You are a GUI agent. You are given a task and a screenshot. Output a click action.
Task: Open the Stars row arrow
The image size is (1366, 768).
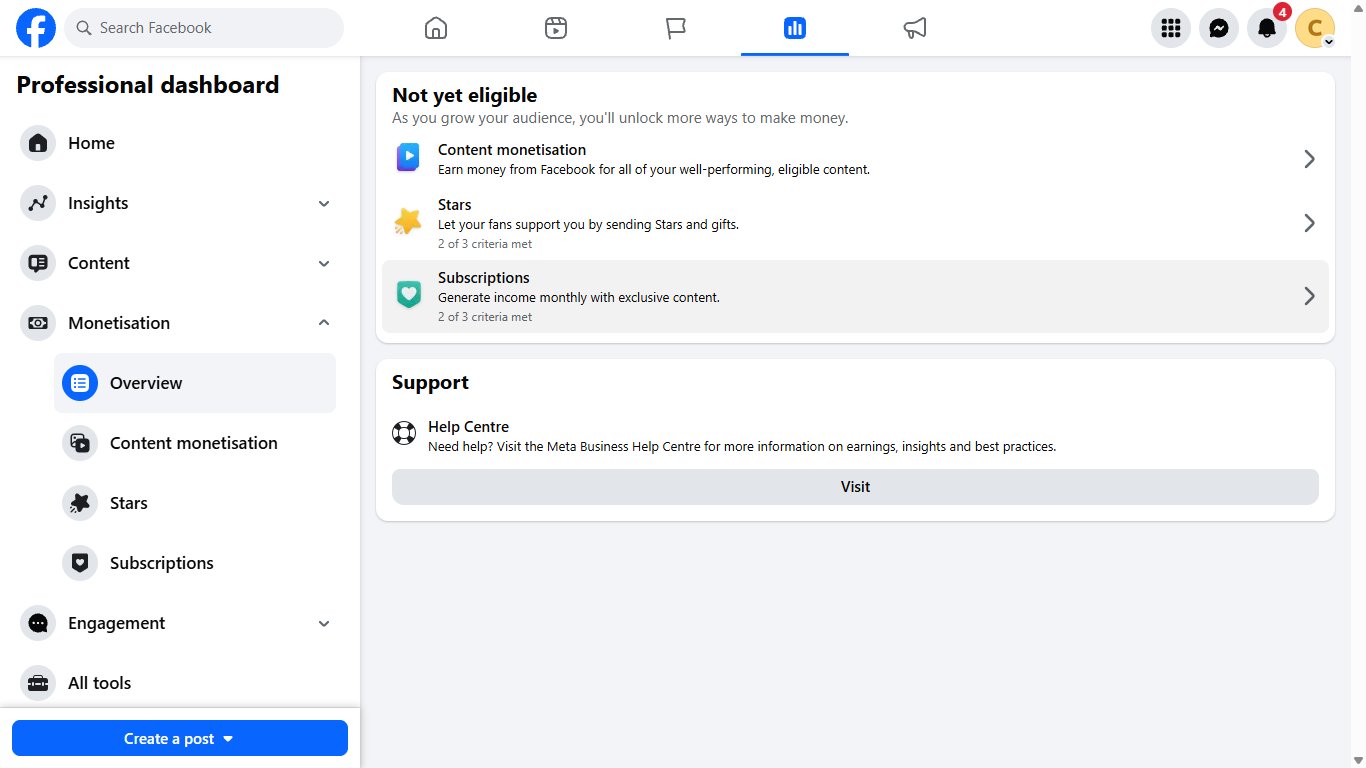tap(1309, 223)
